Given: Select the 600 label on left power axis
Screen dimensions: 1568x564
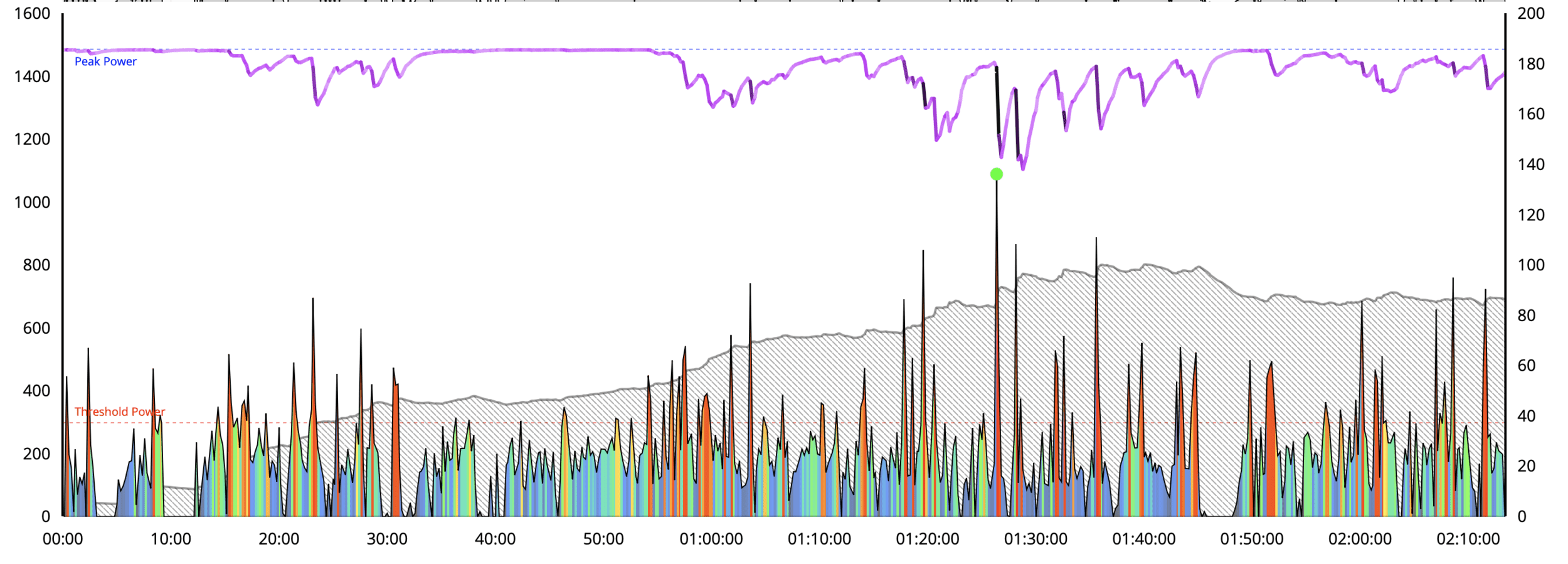Looking at the screenshot, I should (36, 328).
